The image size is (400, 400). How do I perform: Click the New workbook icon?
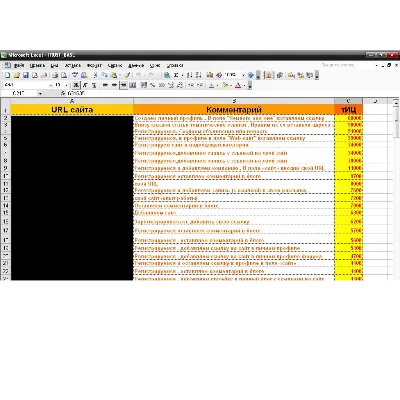(x=8, y=75)
